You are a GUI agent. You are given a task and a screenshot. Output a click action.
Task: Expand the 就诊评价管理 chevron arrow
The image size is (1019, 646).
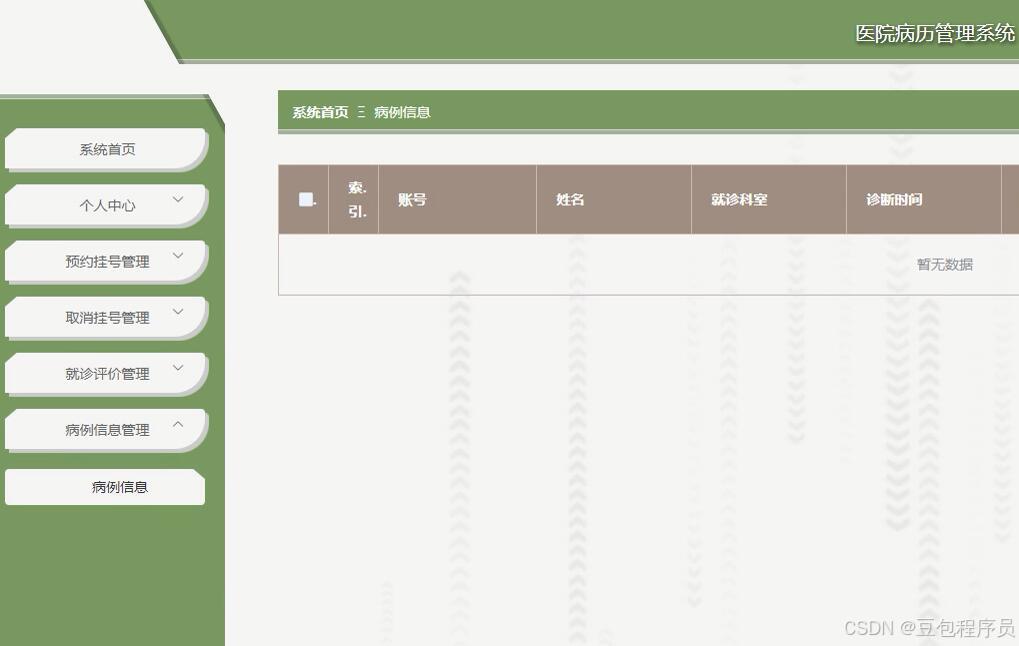tap(177, 368)
